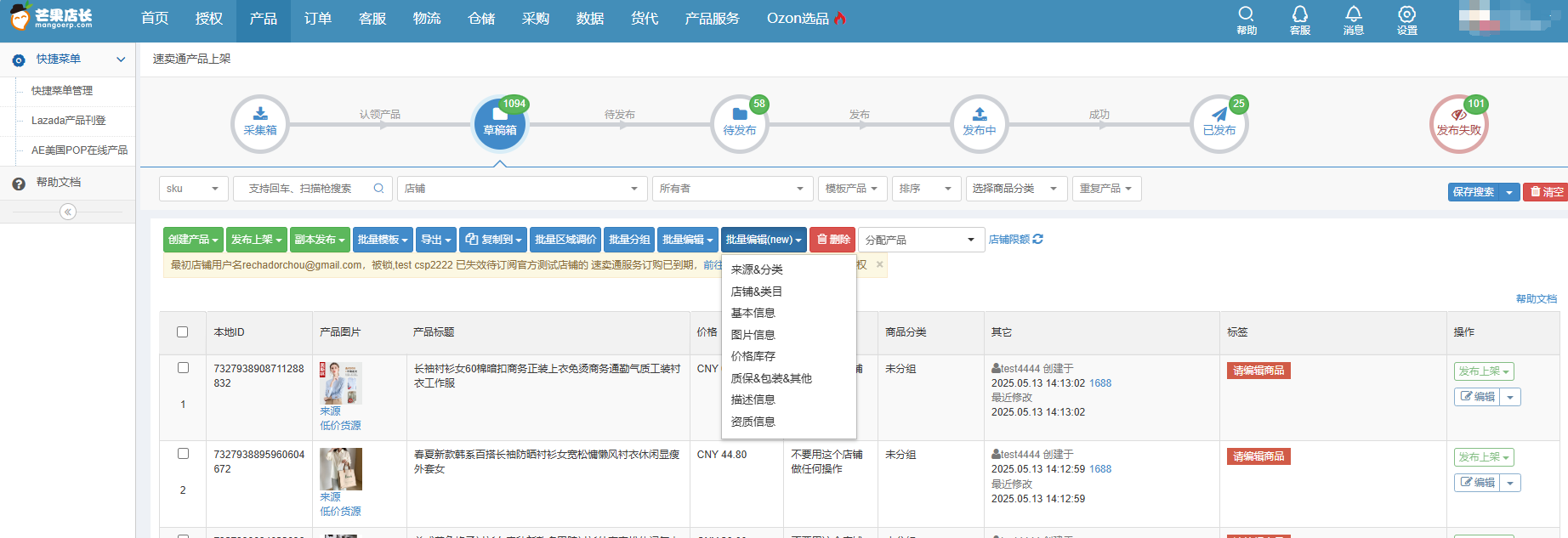This screenshot has height=538, width=1568.
Task: Open the 模板产品 filter dropdown
Action: click(852, 189)
